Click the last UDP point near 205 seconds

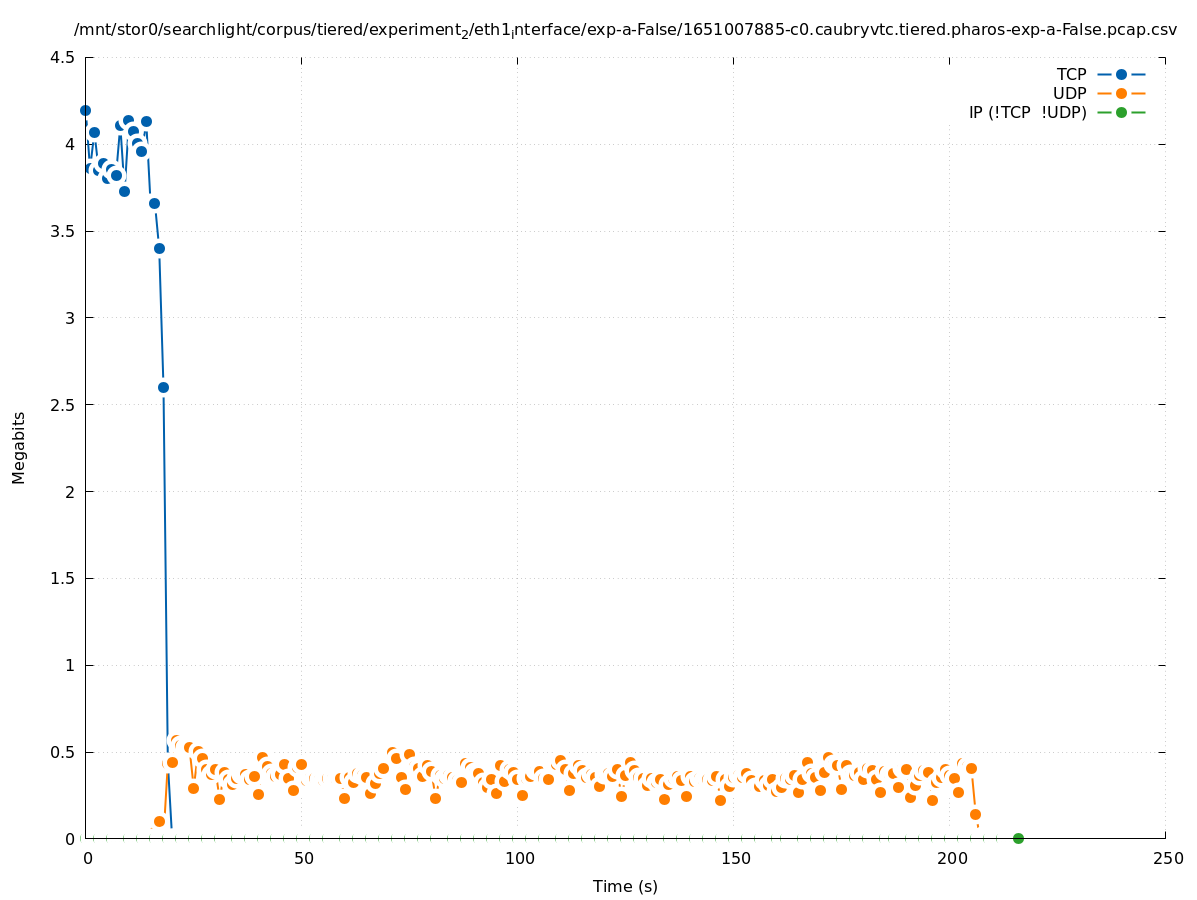[x=975, y=814]
